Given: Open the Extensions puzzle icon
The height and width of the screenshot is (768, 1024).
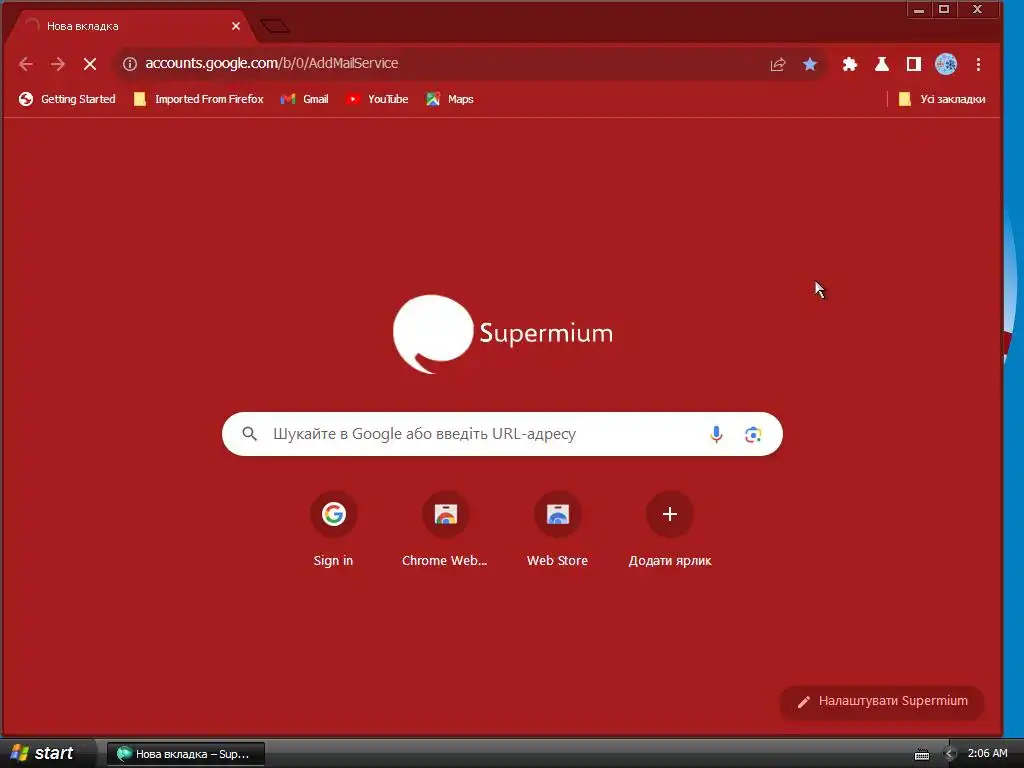Looking at the screenshot, I should click(x=850, y=64).
